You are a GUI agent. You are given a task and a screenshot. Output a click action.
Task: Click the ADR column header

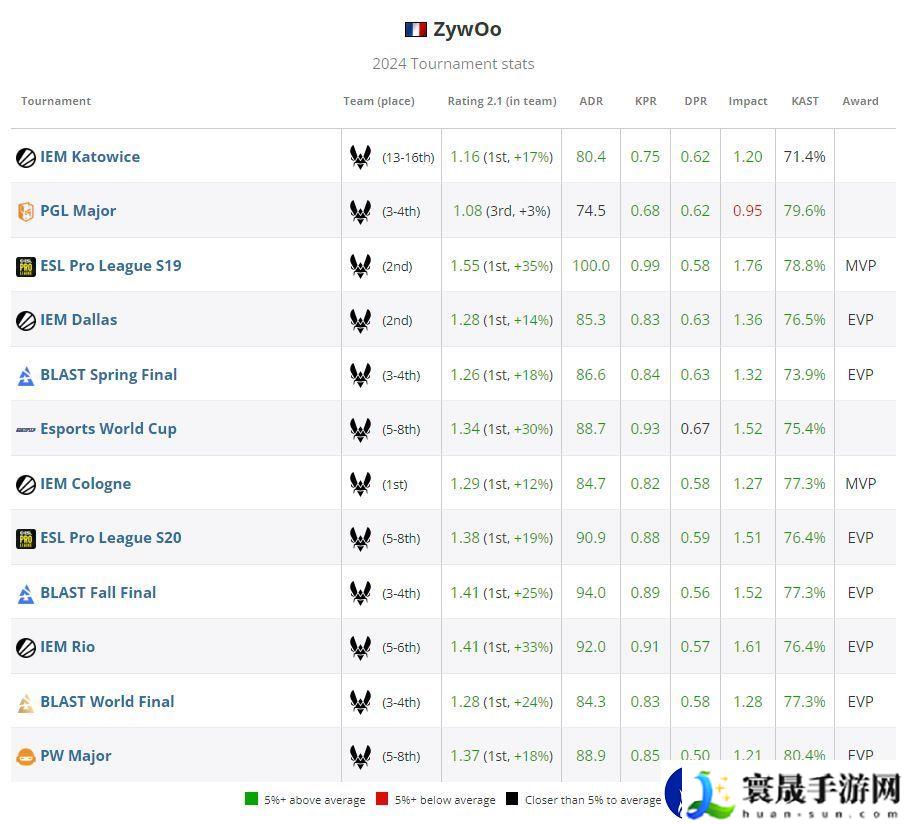pyautogui.click(x=591, y=101)
